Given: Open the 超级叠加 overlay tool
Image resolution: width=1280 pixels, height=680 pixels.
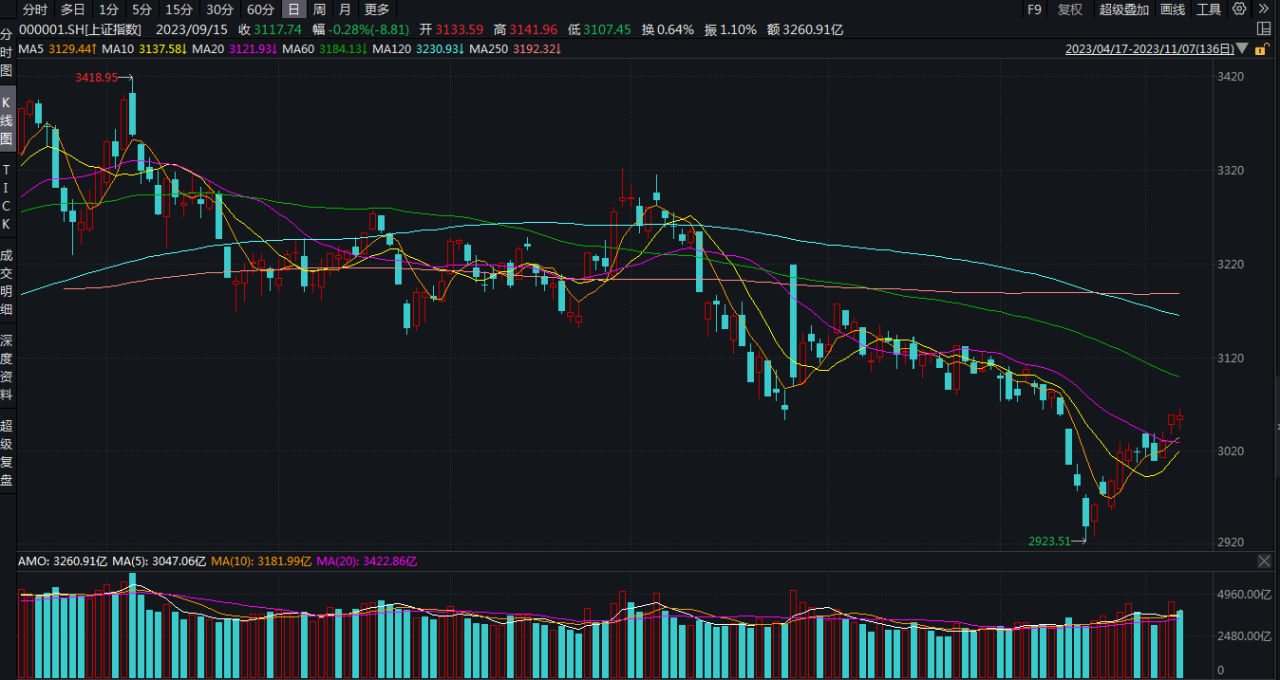Looking at the screenshot, I should point(1124,9).
